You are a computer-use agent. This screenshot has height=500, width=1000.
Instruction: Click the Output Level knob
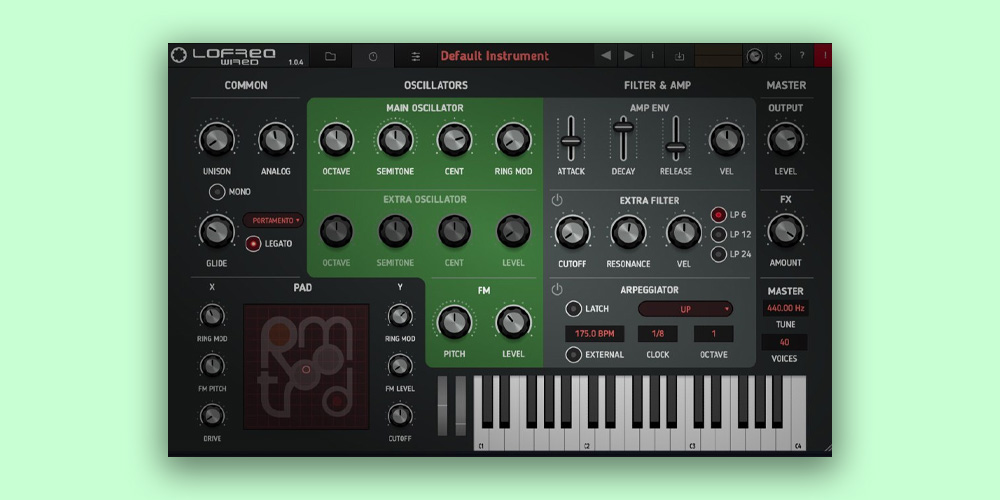coord(786,139)
